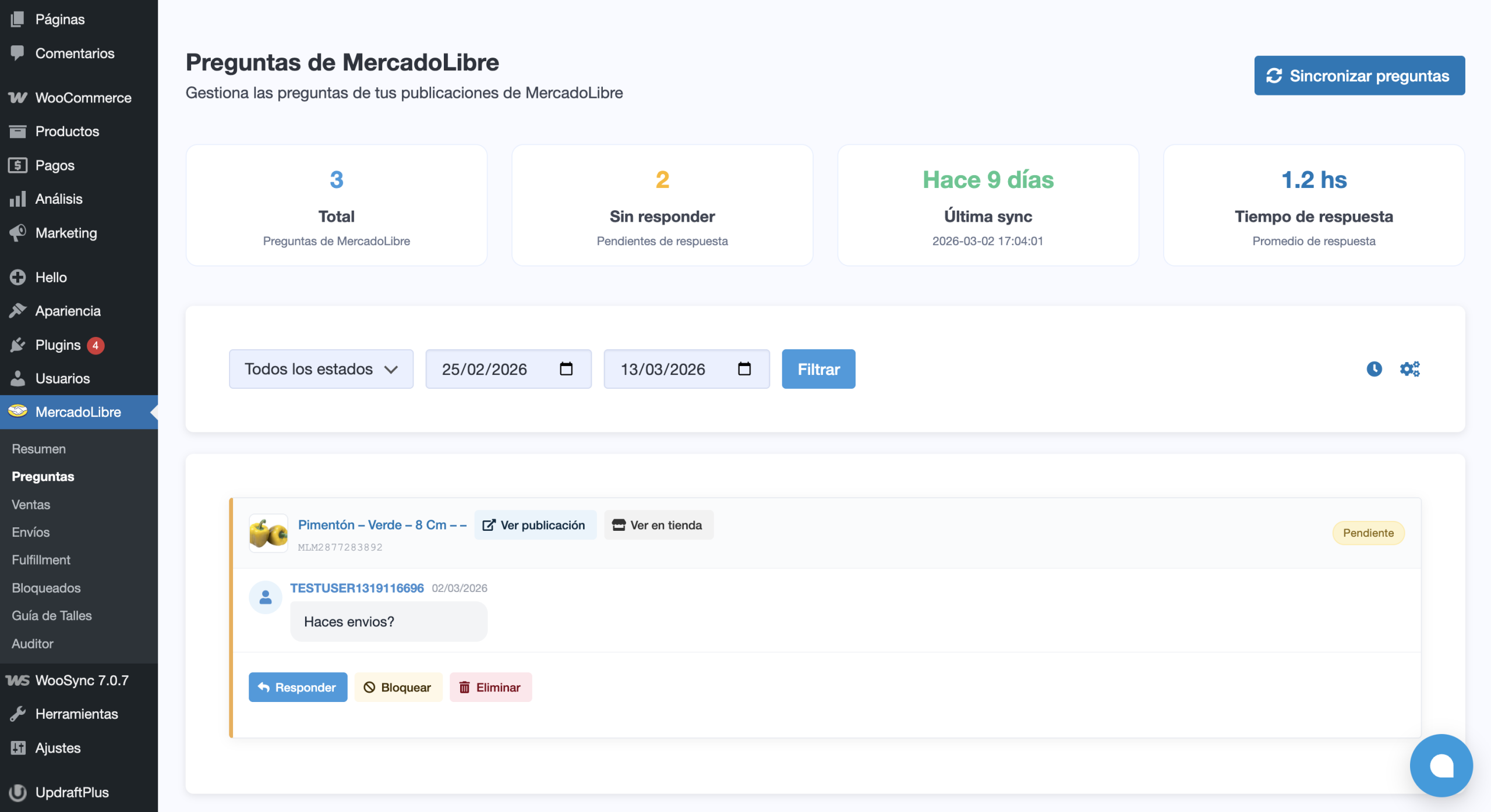
Task: Click the Productos archive icon
Action: [x=17, y=132]
